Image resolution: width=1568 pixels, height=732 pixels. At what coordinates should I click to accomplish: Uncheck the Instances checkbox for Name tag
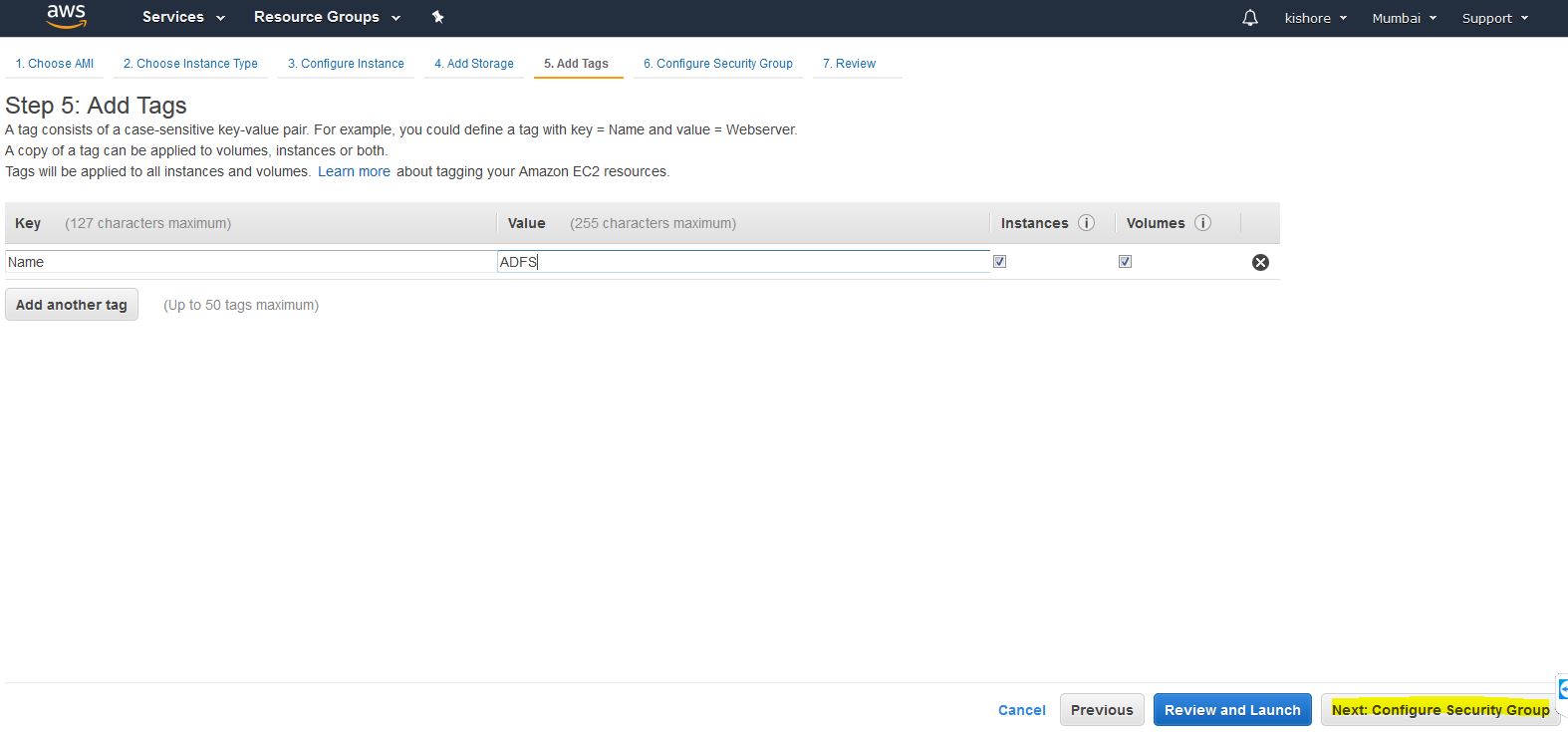(x=1000, y=262)
